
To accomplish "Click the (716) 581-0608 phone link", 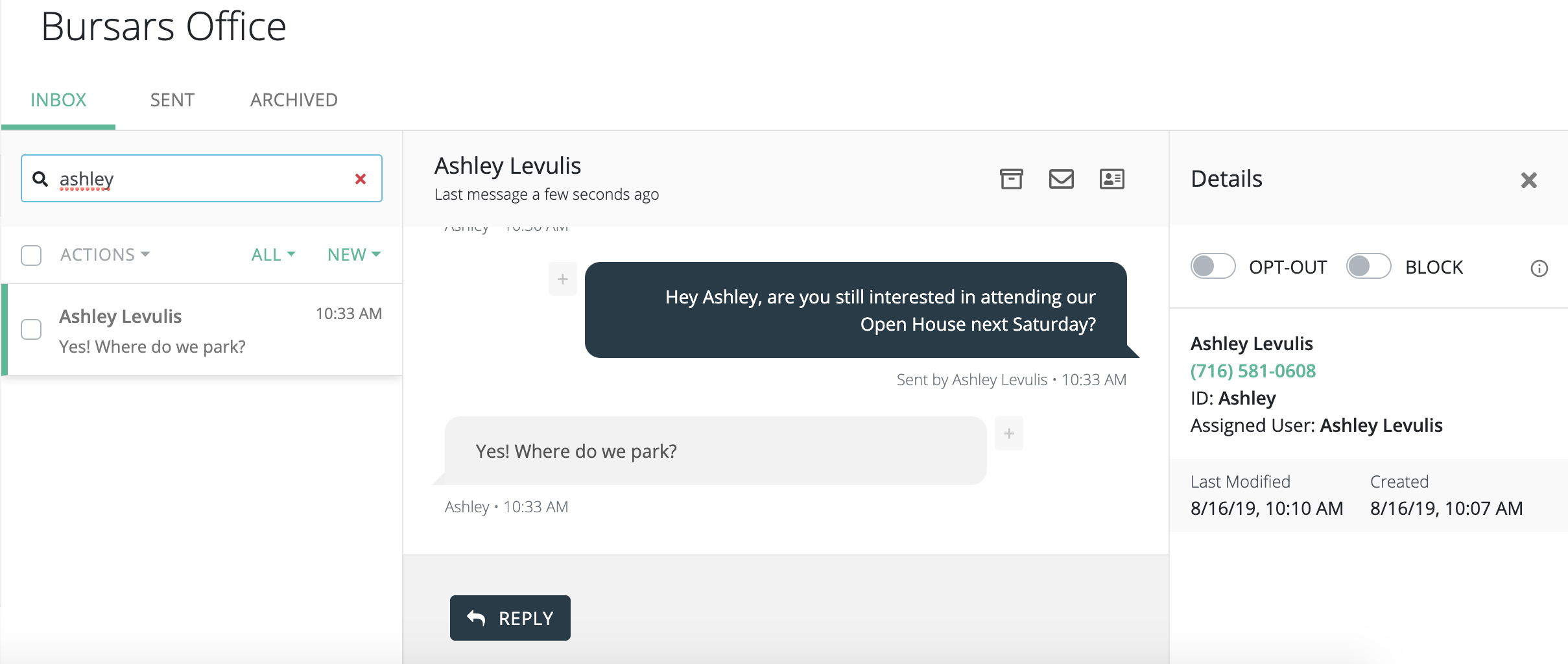I will (x=1253, y=371).
